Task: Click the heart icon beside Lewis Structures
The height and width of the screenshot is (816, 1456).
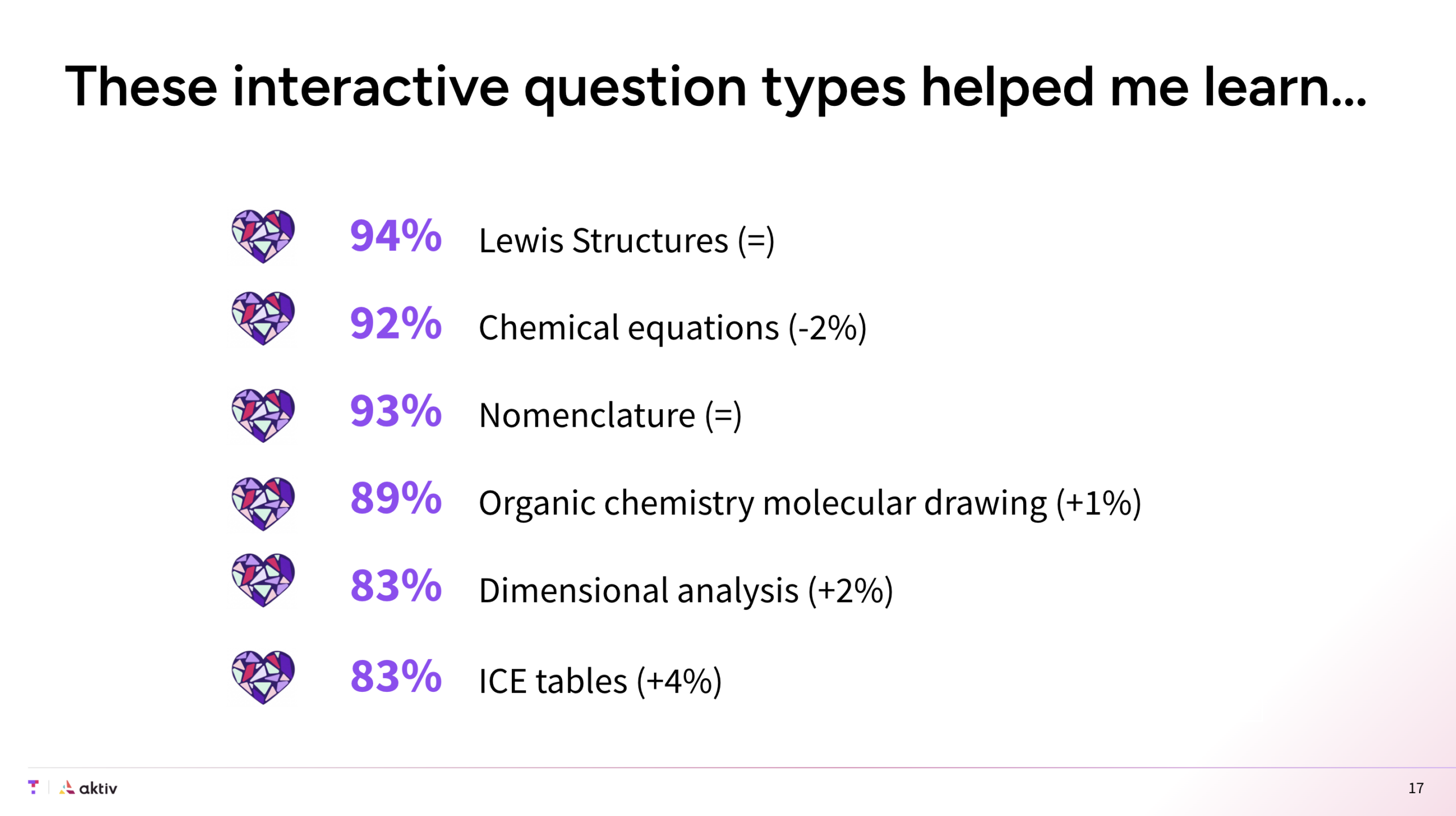Action: click(x=263, y=236)
